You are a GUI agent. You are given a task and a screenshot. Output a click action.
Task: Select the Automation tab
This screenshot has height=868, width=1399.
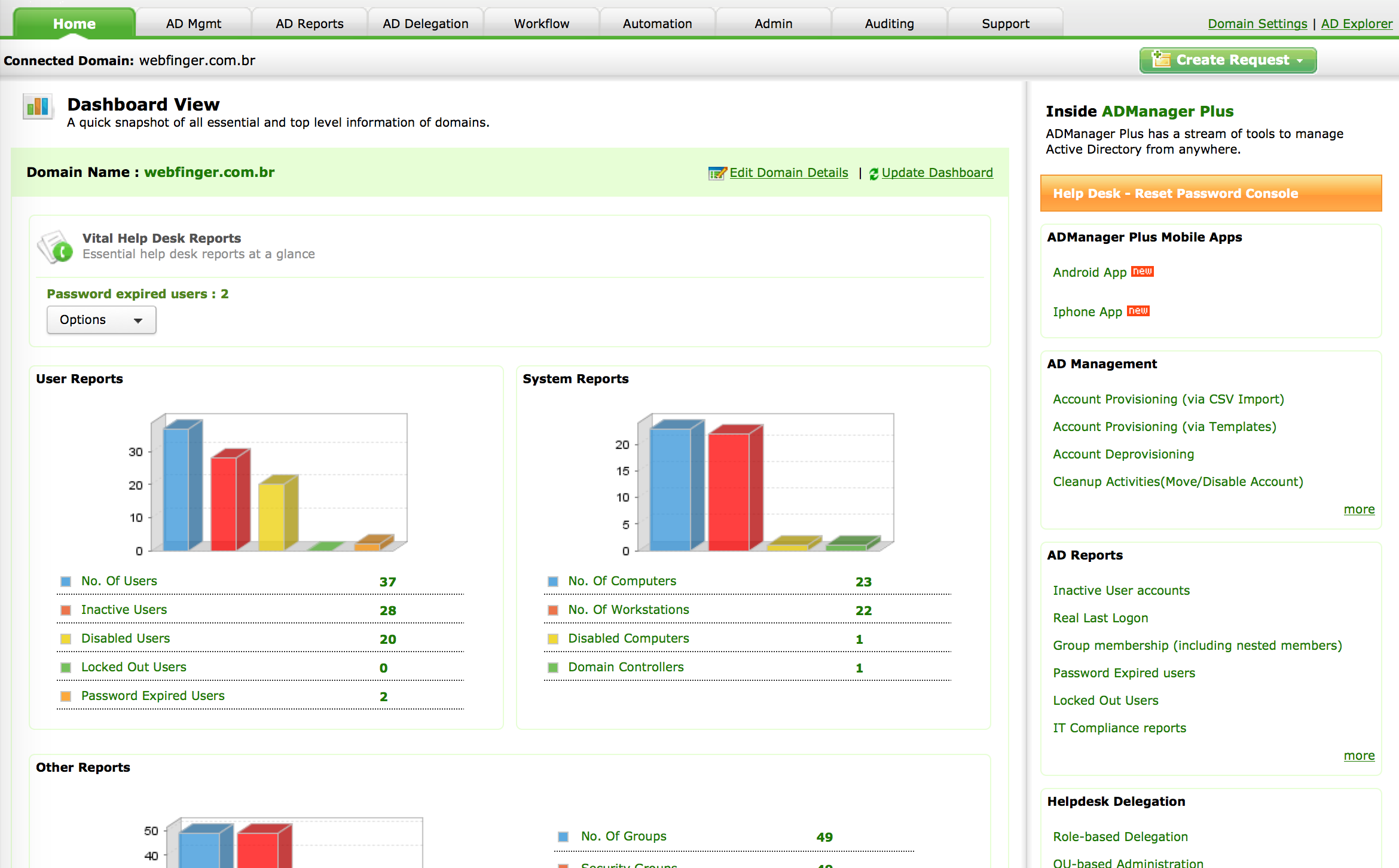pyautogui.click(x=658, y=23)
